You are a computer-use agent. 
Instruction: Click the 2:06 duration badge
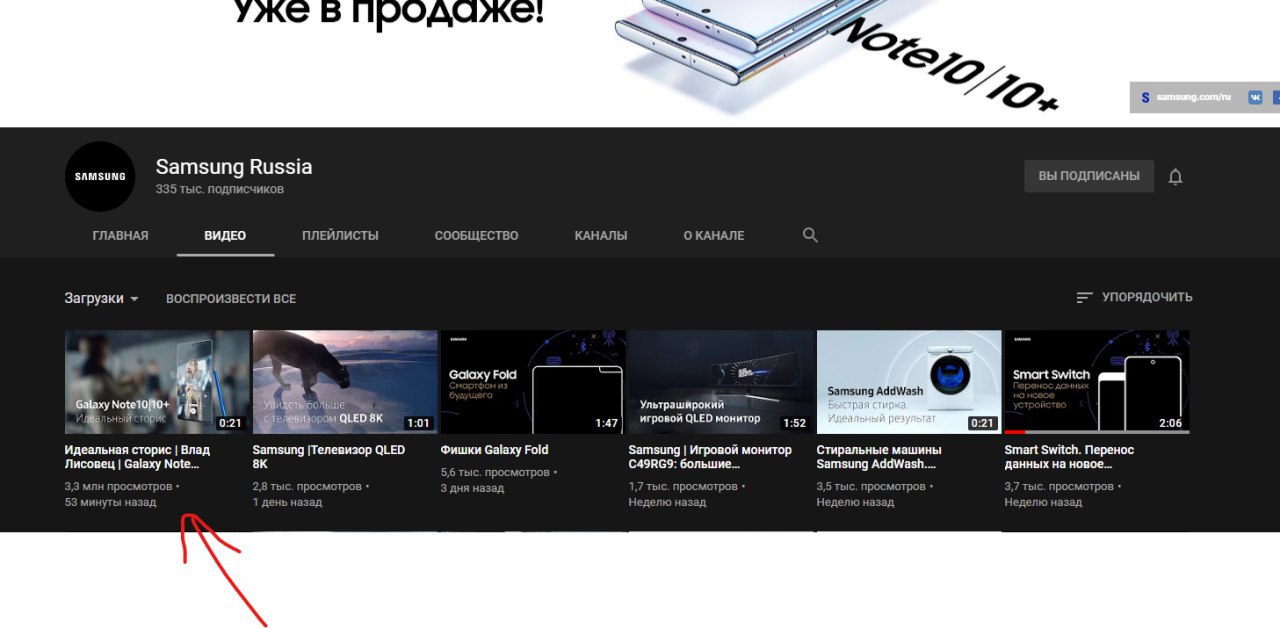1170,423
